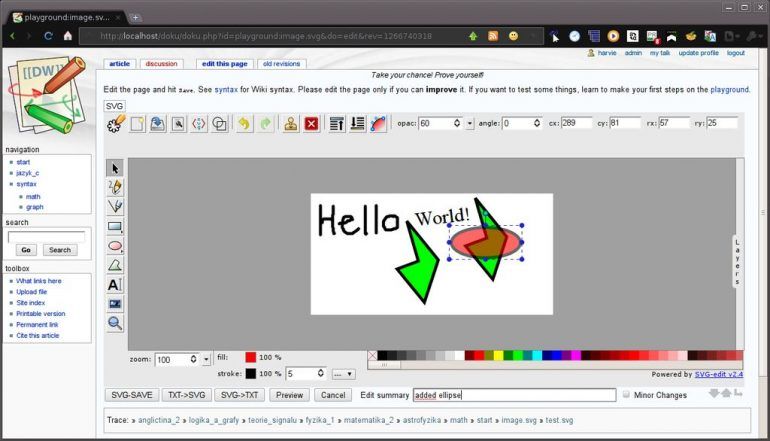
Task: Click the browser home icon
Action: [x=68, y=36]
